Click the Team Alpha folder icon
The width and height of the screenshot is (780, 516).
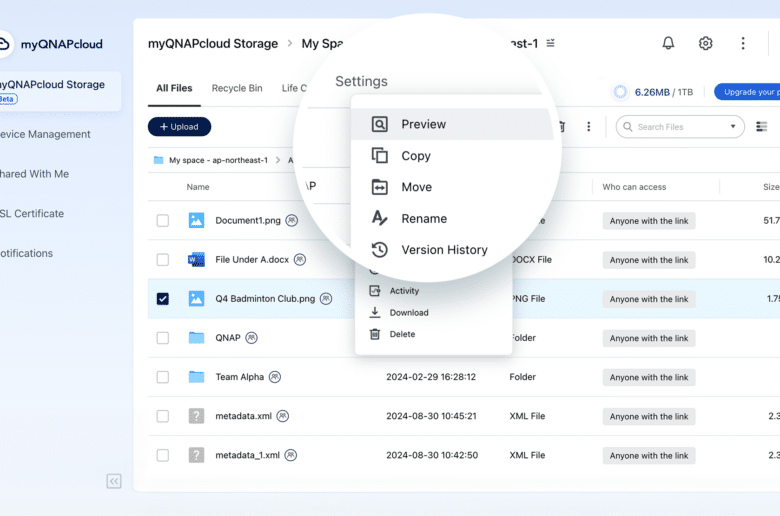196,377
